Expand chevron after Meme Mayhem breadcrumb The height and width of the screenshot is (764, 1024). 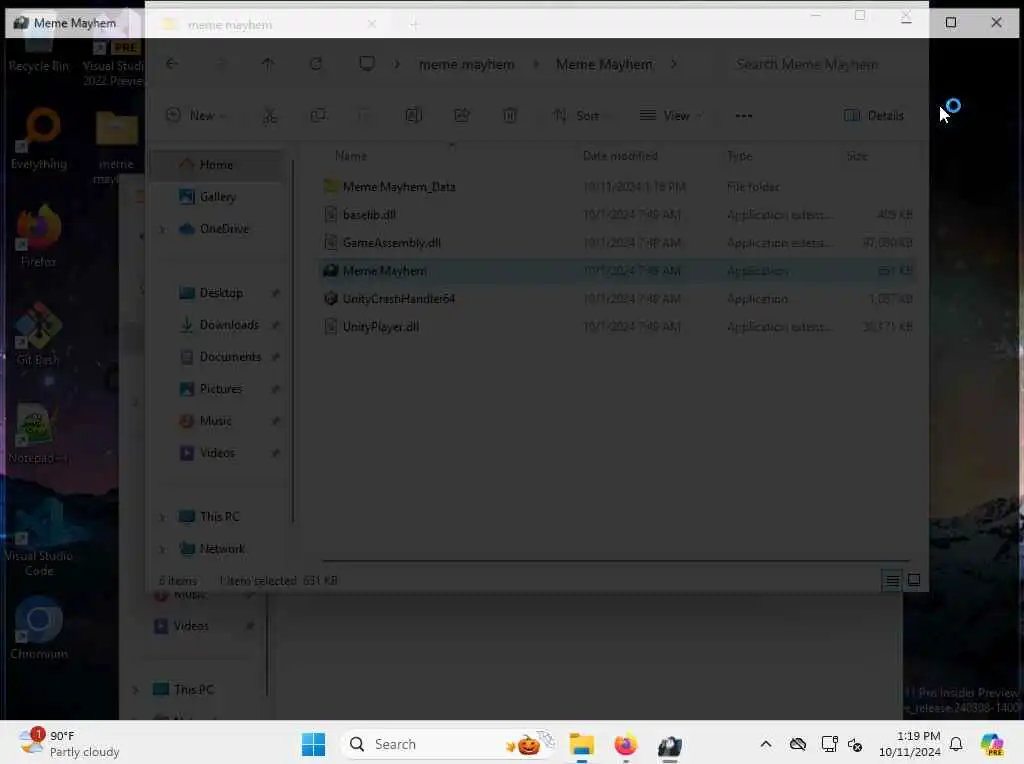673,64
